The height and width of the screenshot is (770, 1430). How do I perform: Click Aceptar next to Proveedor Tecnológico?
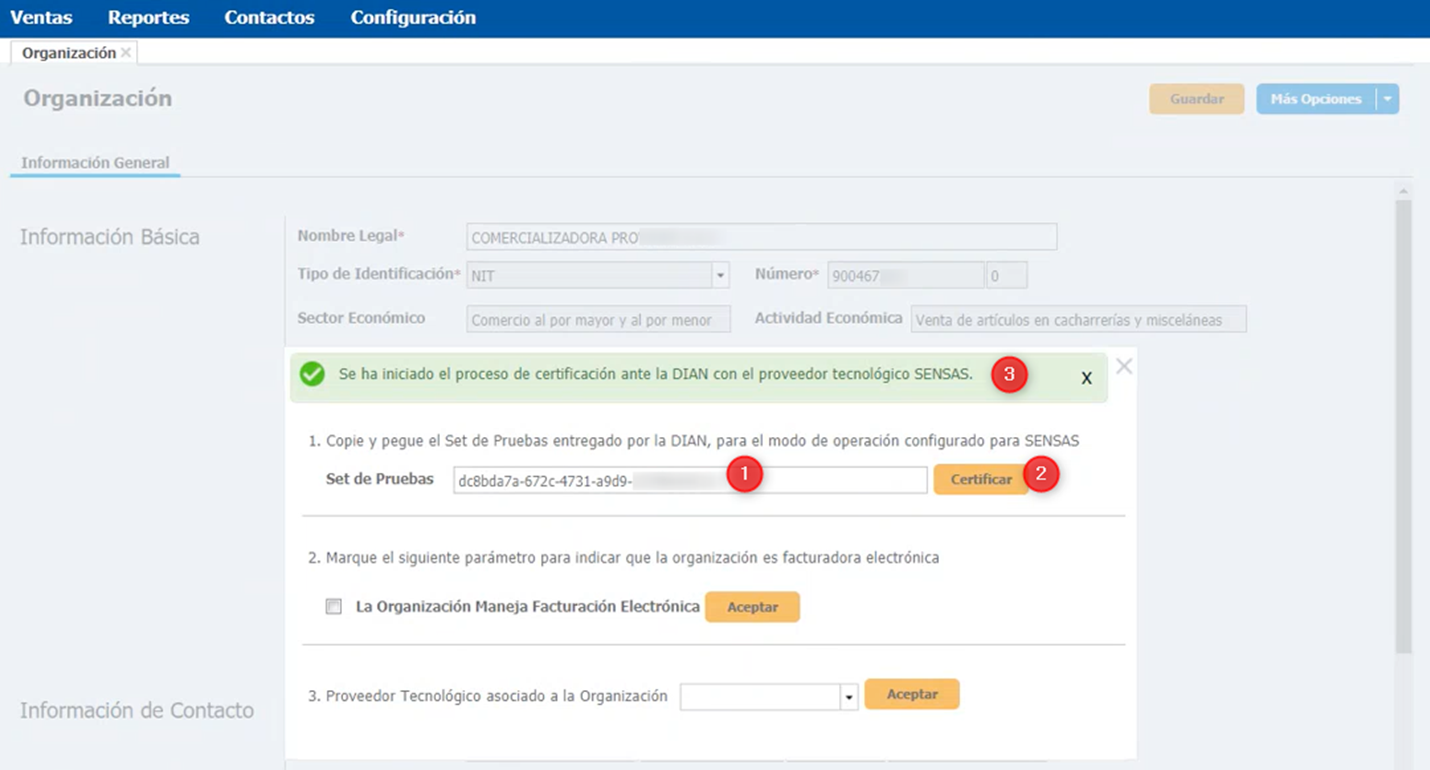click(911, 694)
